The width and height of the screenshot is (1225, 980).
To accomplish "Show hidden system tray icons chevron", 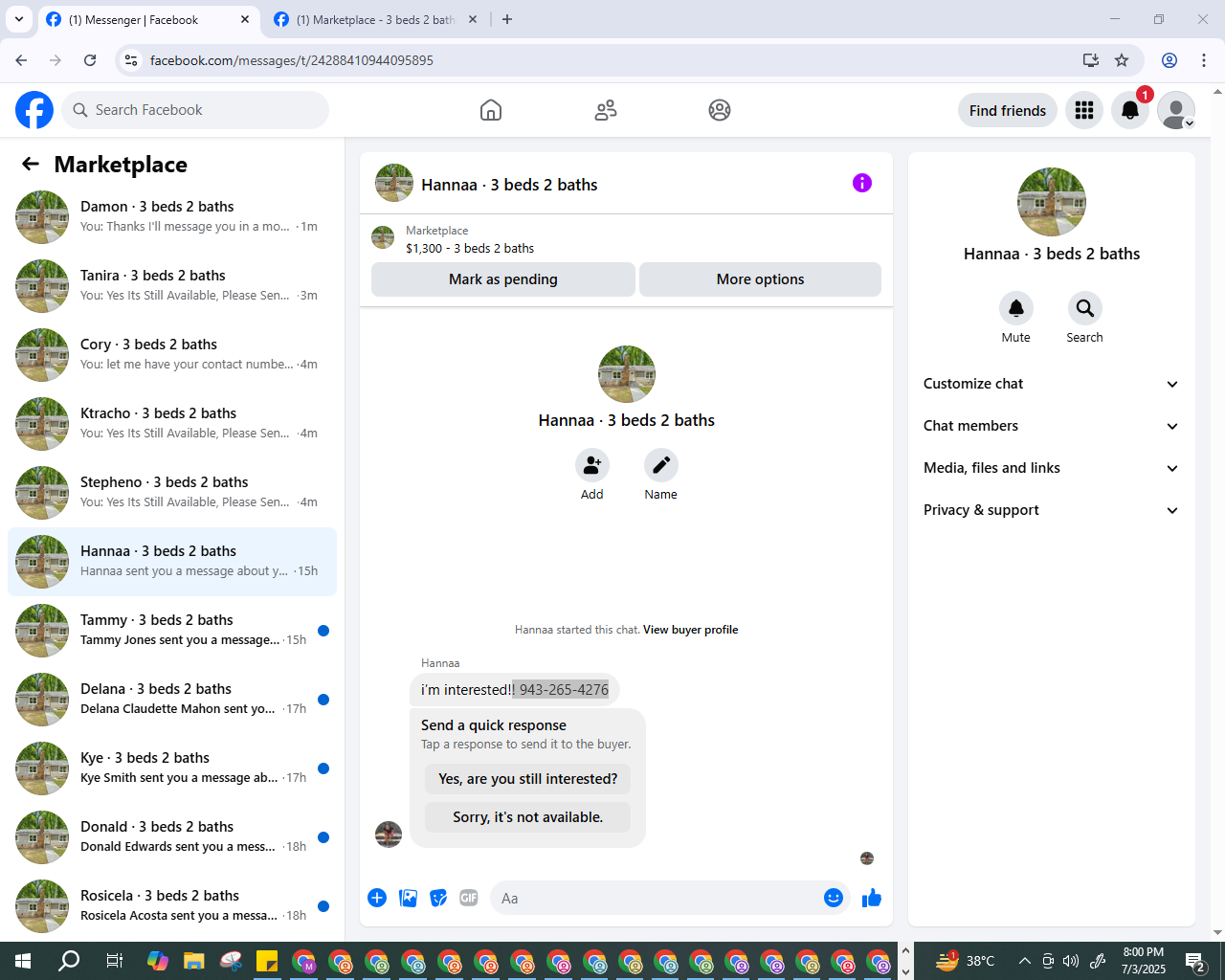I will pyautogui.click(x=1024, y=961).
